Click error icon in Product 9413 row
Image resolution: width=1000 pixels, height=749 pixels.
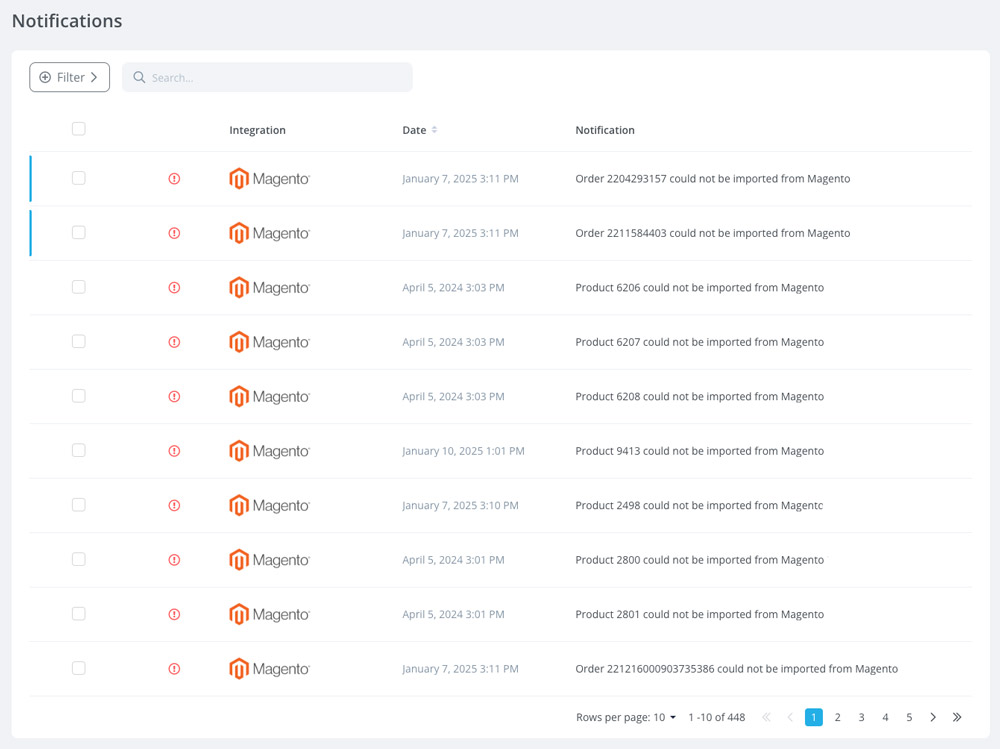coord(174,451)
